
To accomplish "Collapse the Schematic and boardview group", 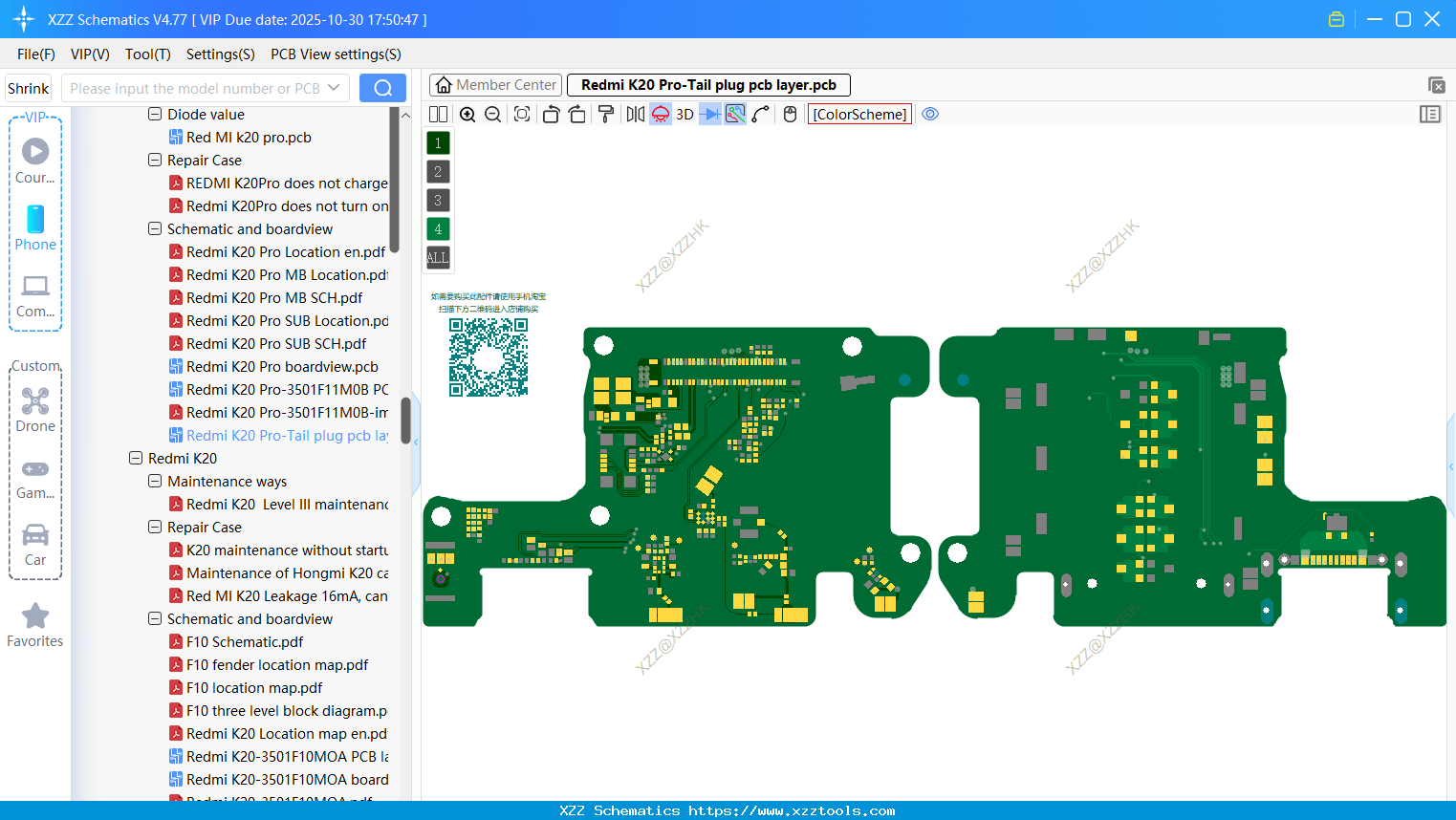I will [x=154, y=228].
